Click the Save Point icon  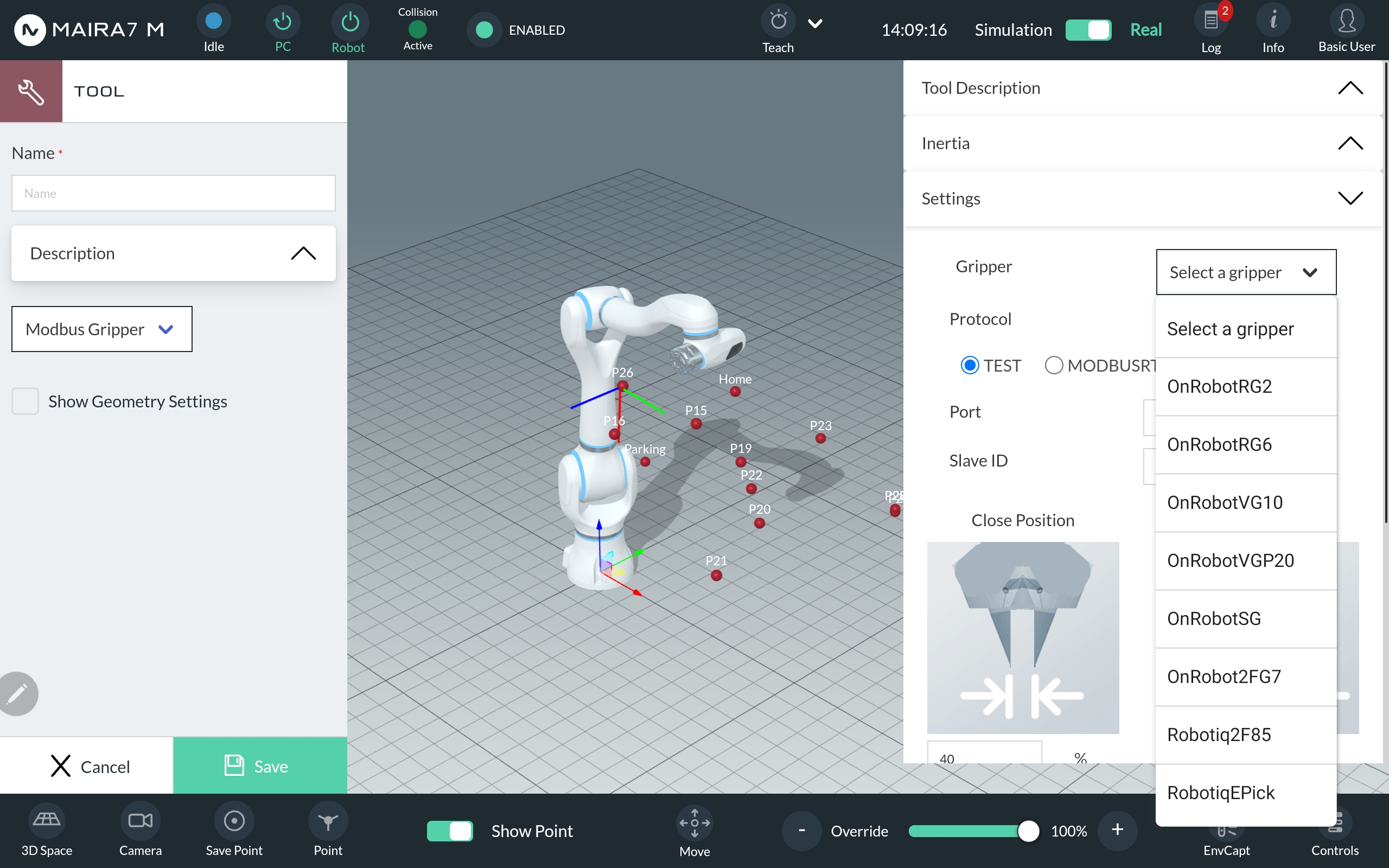234,820
